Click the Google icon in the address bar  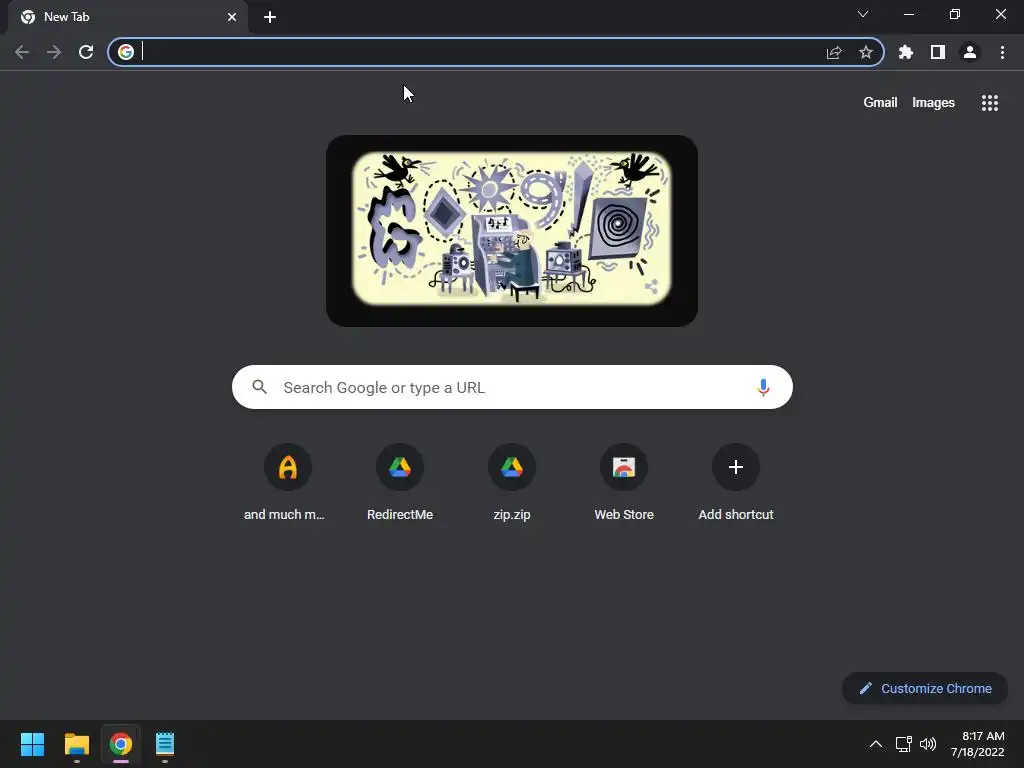pos(126,52)
